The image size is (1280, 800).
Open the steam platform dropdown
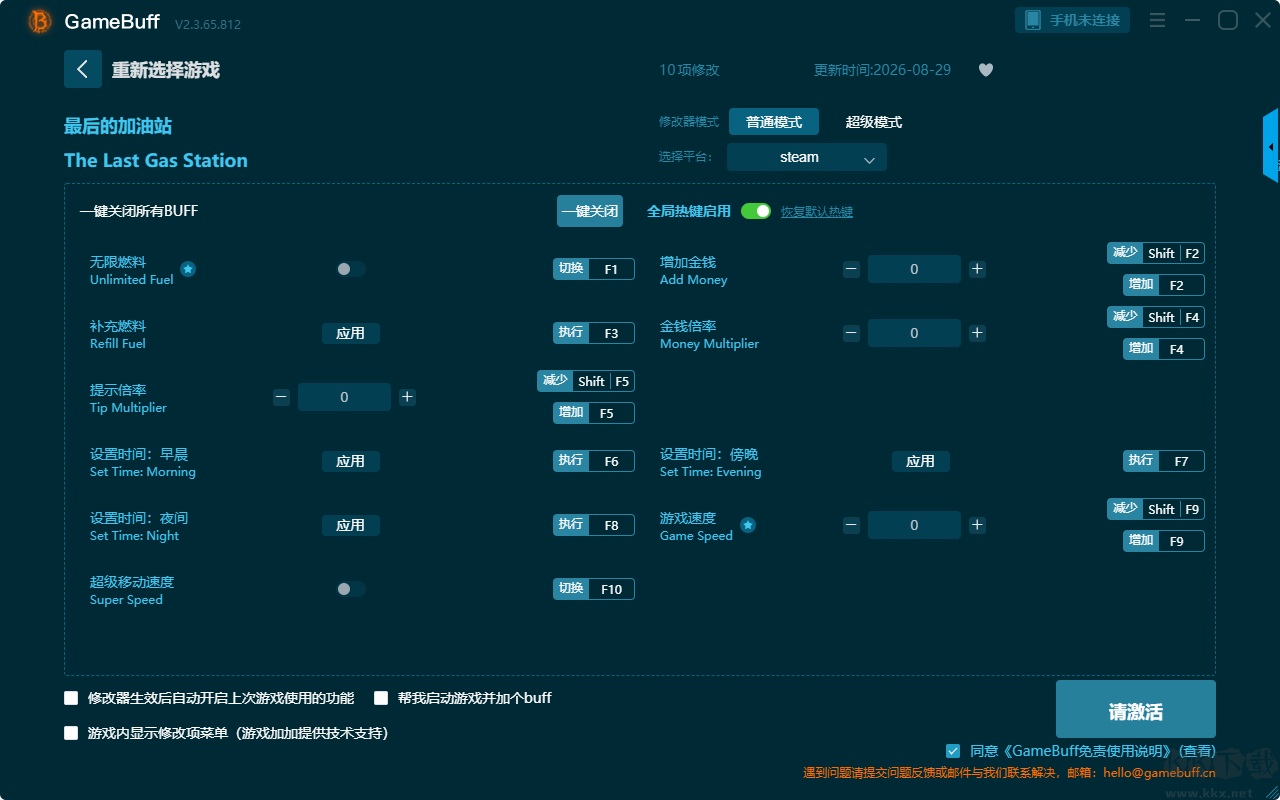tap(807, 157)
